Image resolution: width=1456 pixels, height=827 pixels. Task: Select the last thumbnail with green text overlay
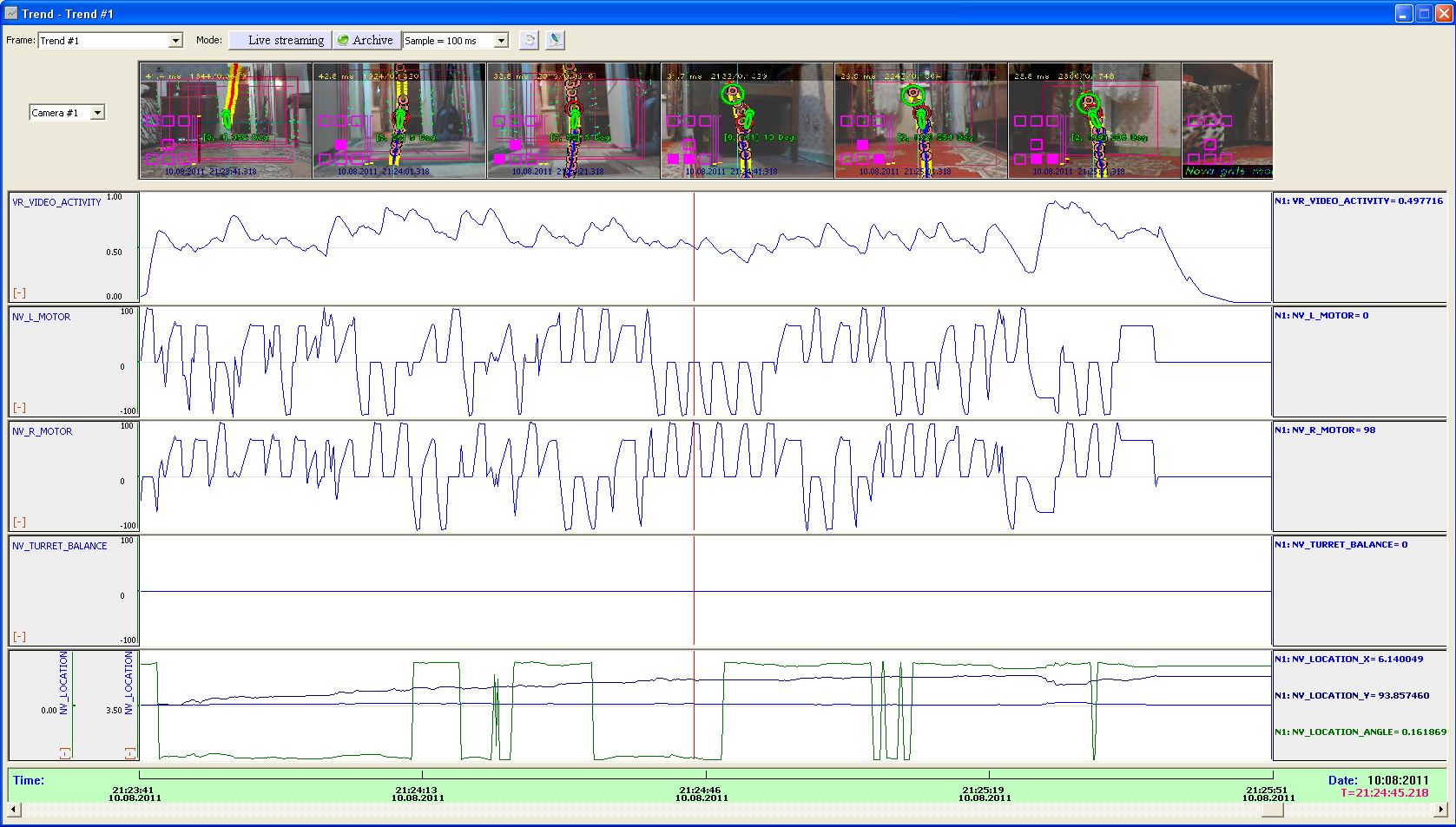1226,121
